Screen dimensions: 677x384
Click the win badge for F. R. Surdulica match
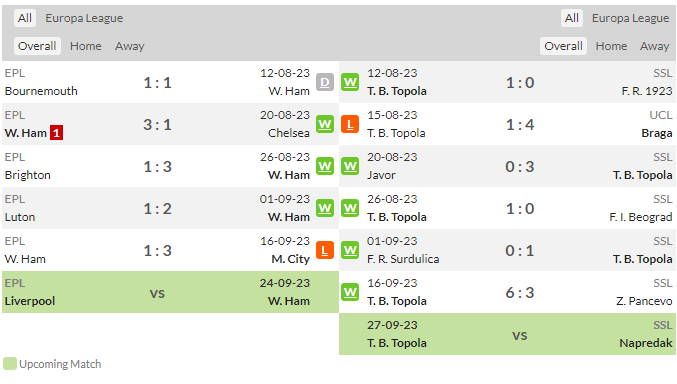click(x=350, y=250)
